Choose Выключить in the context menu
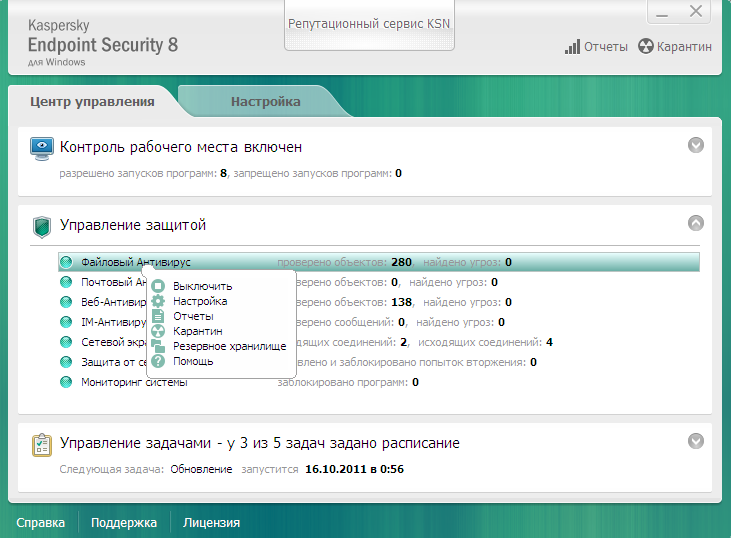 point(202,286)
